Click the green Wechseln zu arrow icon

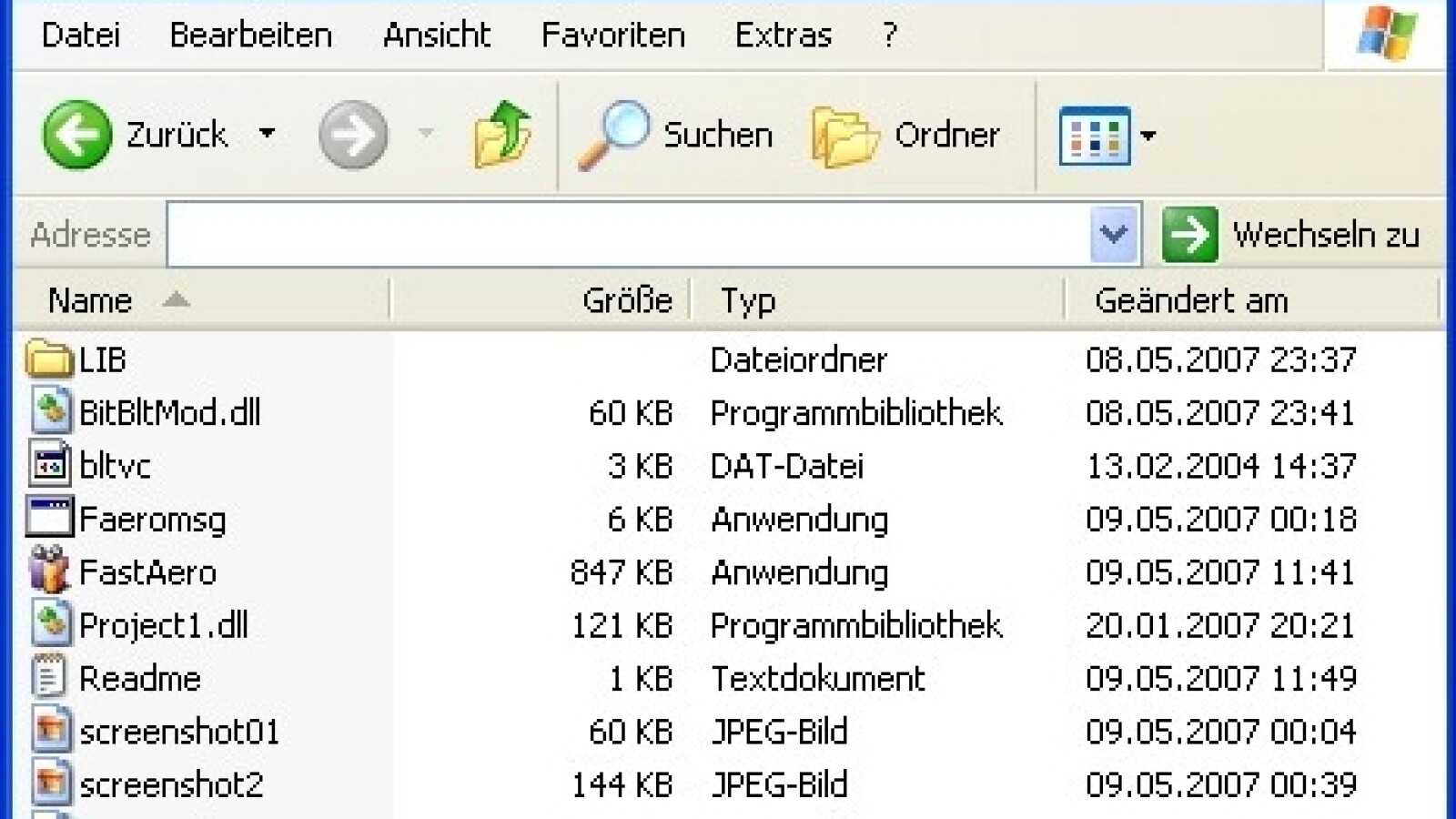pos(1189,235)
